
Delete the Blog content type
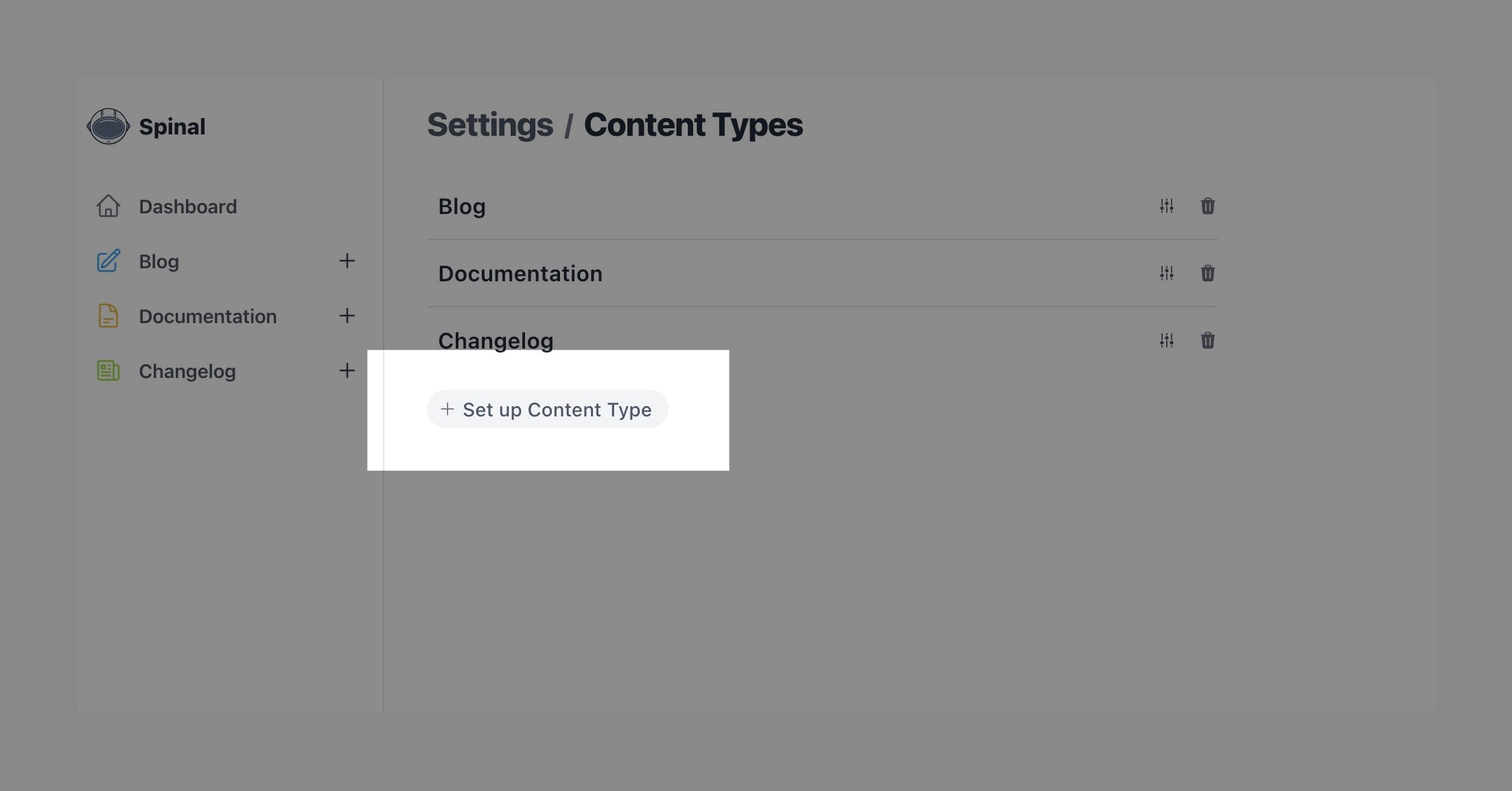[x=1207, y=206]
